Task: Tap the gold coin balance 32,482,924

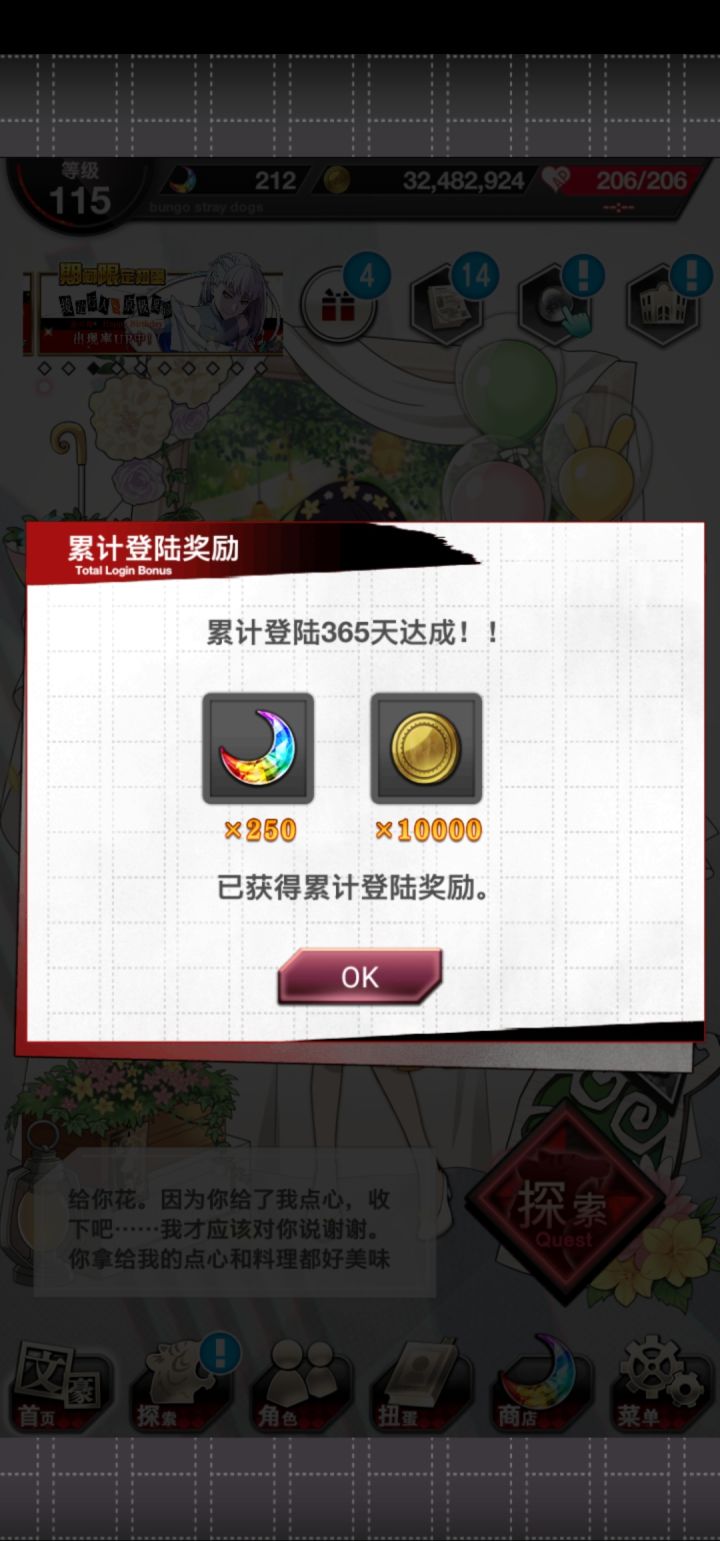Action: (x=430, y=181)
